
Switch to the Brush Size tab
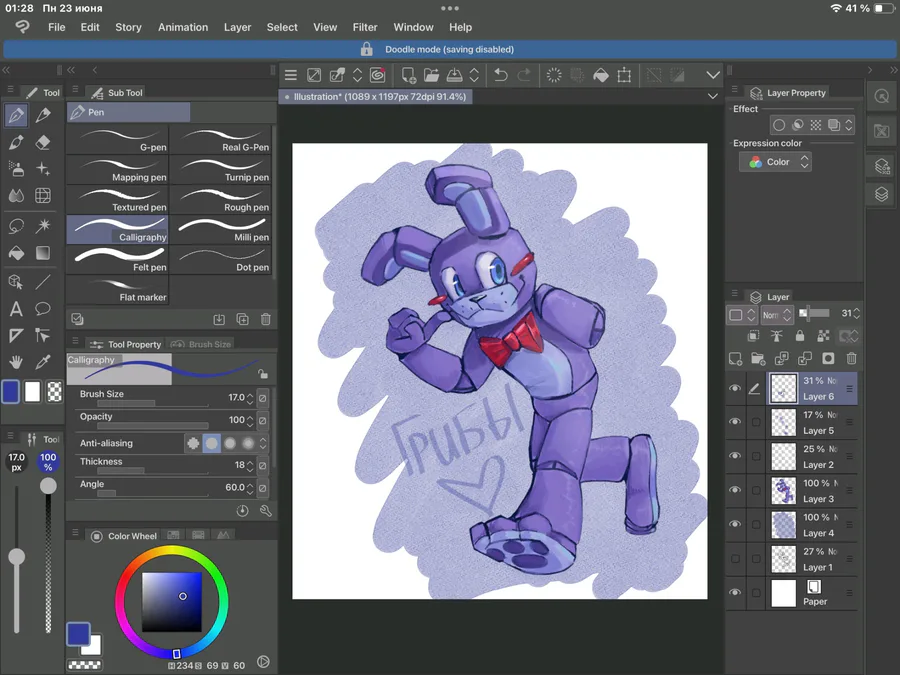tap(201, 344)
